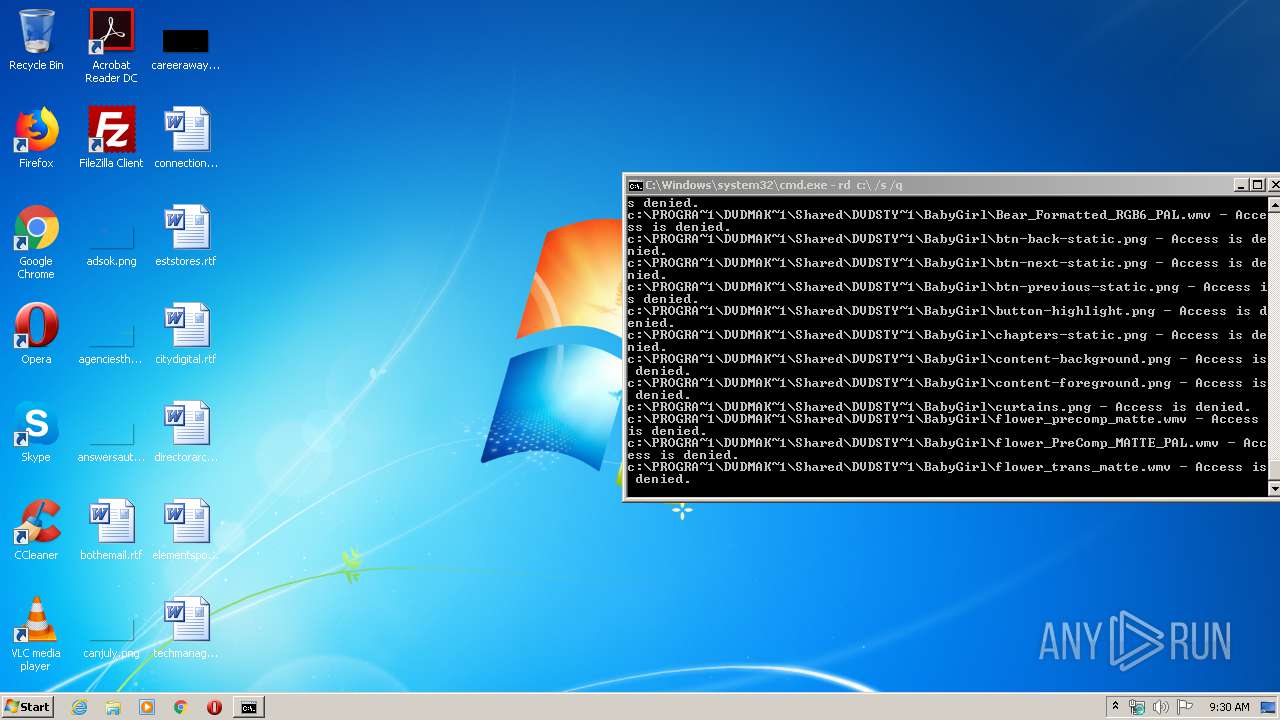Viewport: 1280px width, 720px height.
Task: Open the volume tray icon
Action: [1161, 707]
